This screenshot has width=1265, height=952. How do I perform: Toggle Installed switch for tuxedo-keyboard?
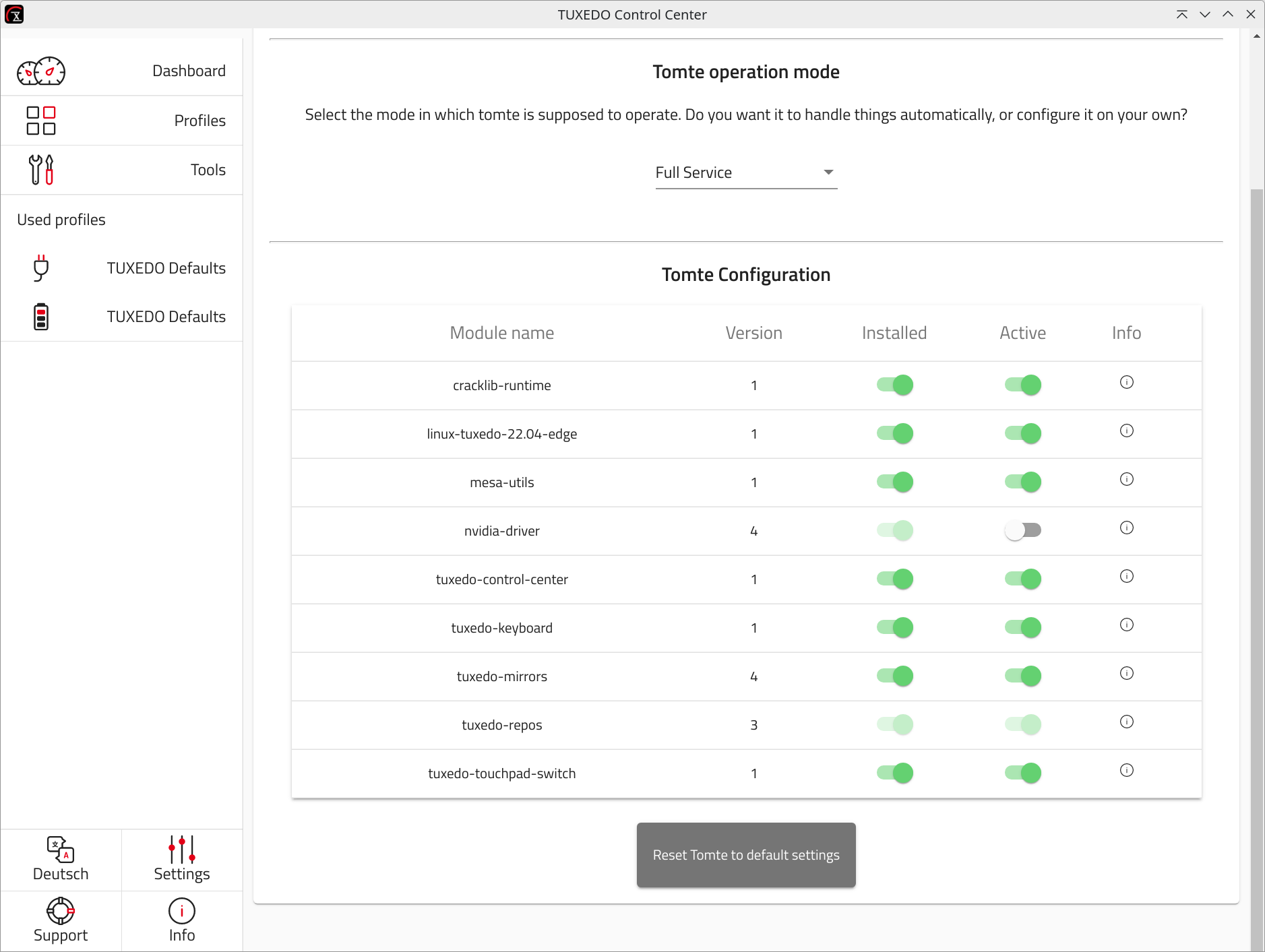point(895,627)
